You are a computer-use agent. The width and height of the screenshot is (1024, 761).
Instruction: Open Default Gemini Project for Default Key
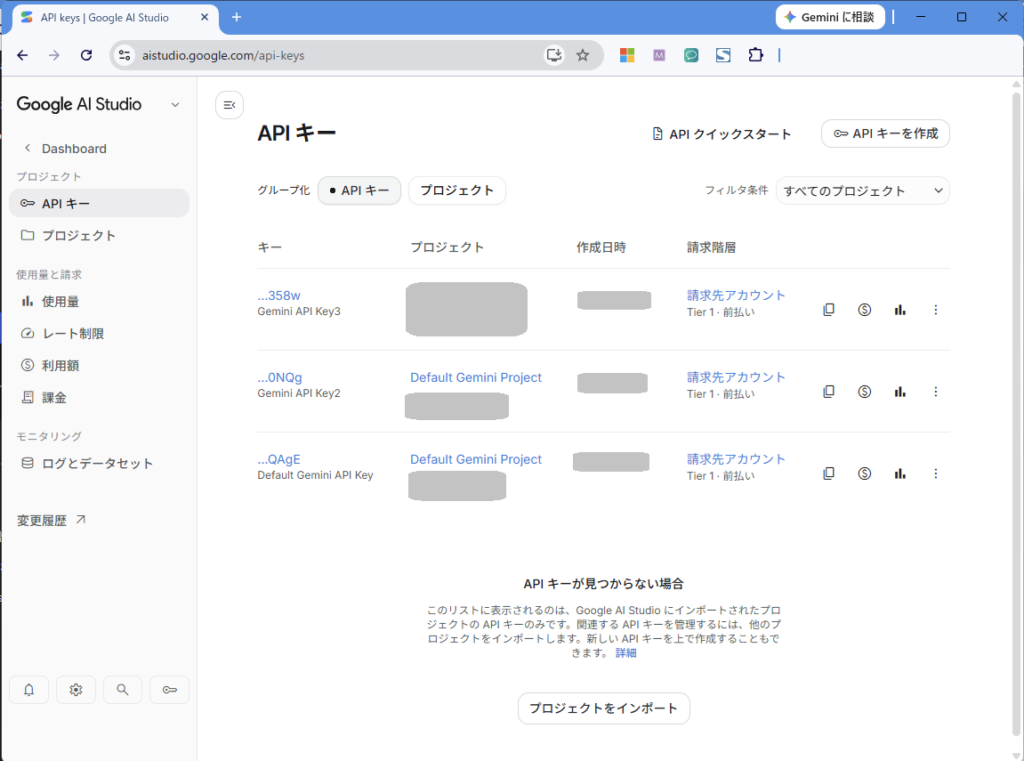475,459
